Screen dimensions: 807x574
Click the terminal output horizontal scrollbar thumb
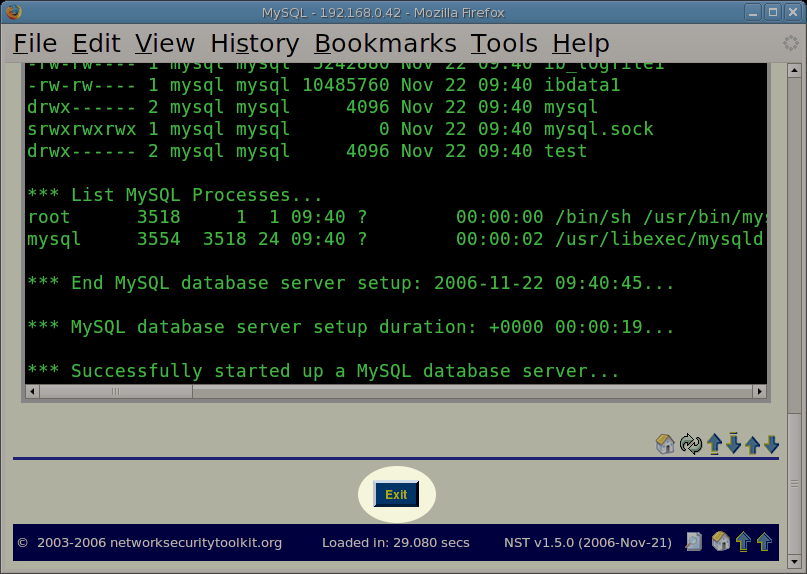click(x=115, y=392)
